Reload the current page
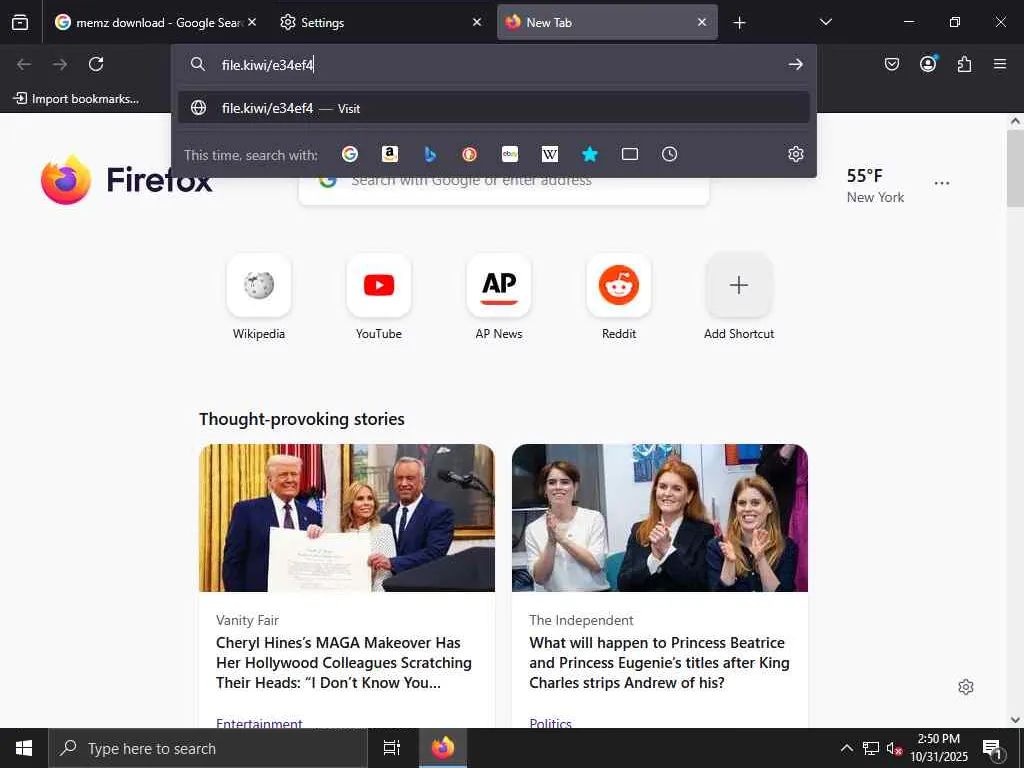The image size is (1024, 768). tap(96, 64)
